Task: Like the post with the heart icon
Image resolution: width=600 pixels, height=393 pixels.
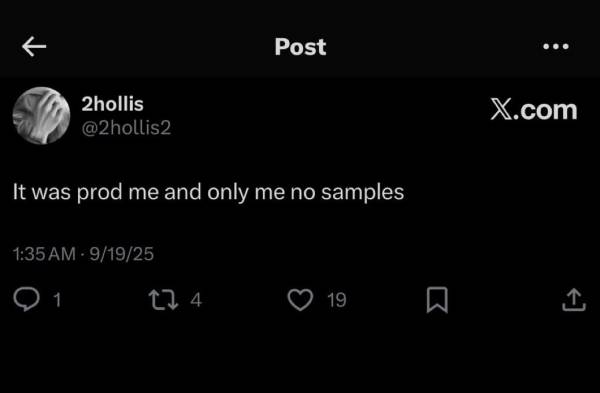Action: tap(300, 300)
